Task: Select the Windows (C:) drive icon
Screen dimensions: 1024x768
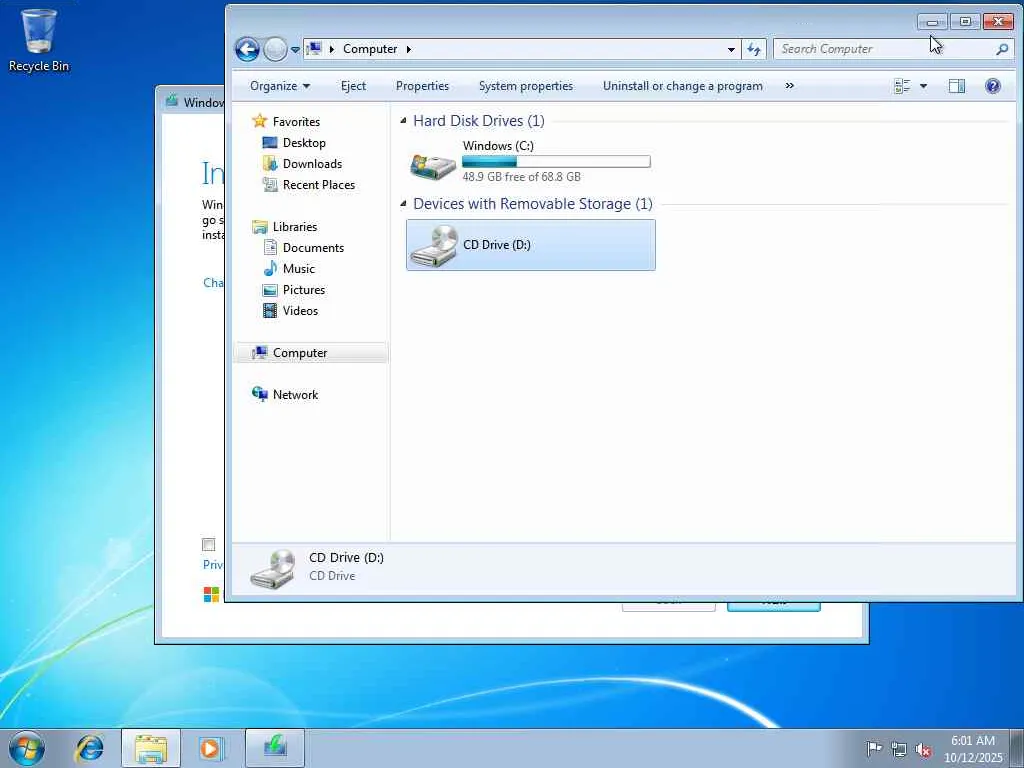Action: pyautogui.click(x=432, y=165)
